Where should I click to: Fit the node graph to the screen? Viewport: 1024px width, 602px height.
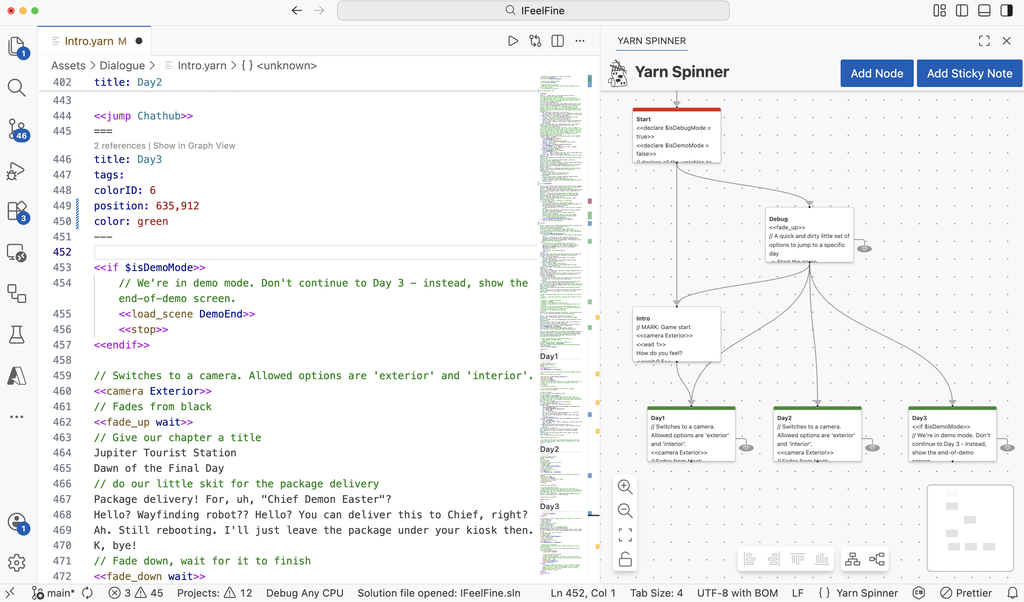(625, 535)
